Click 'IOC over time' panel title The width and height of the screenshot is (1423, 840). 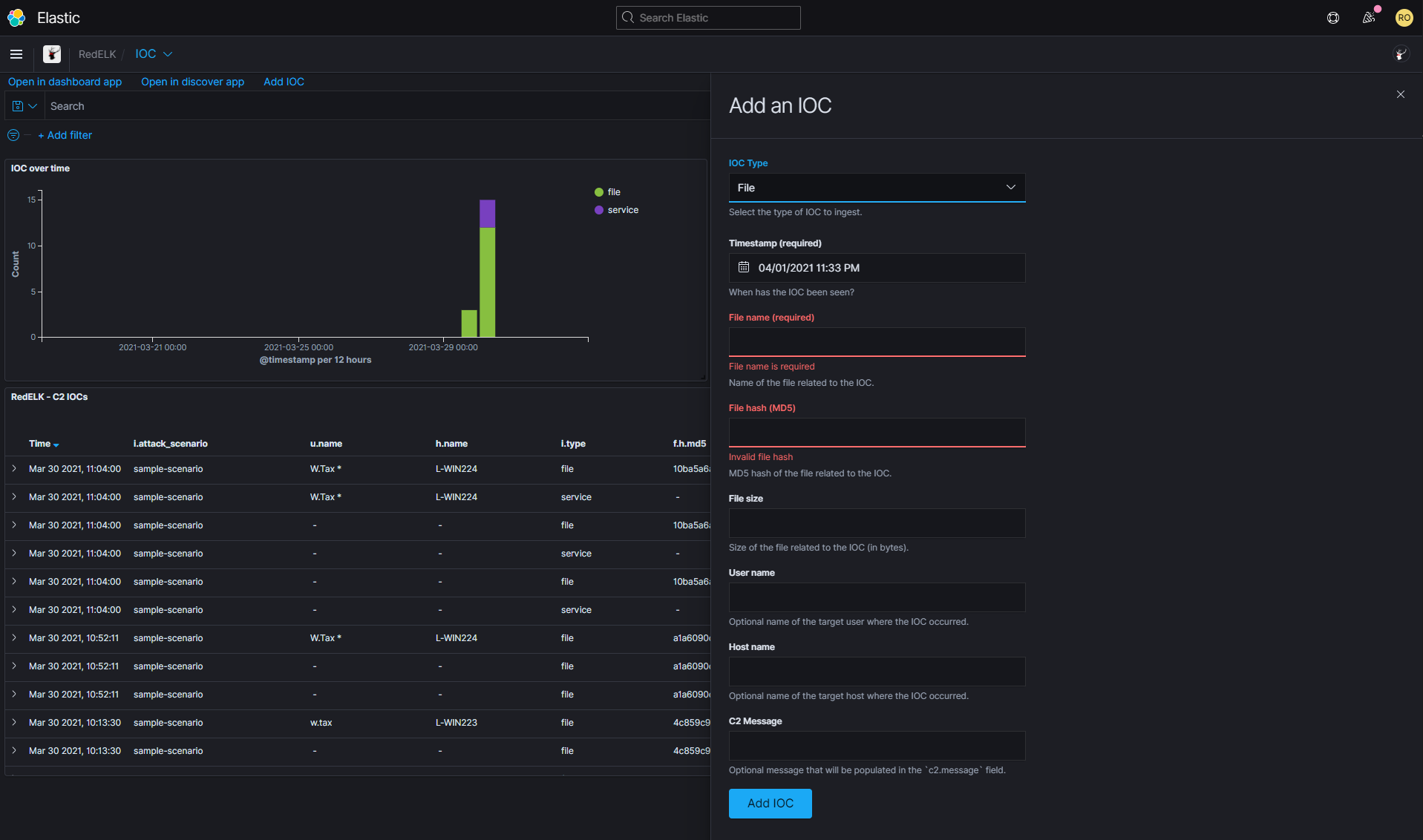[40, 168]
